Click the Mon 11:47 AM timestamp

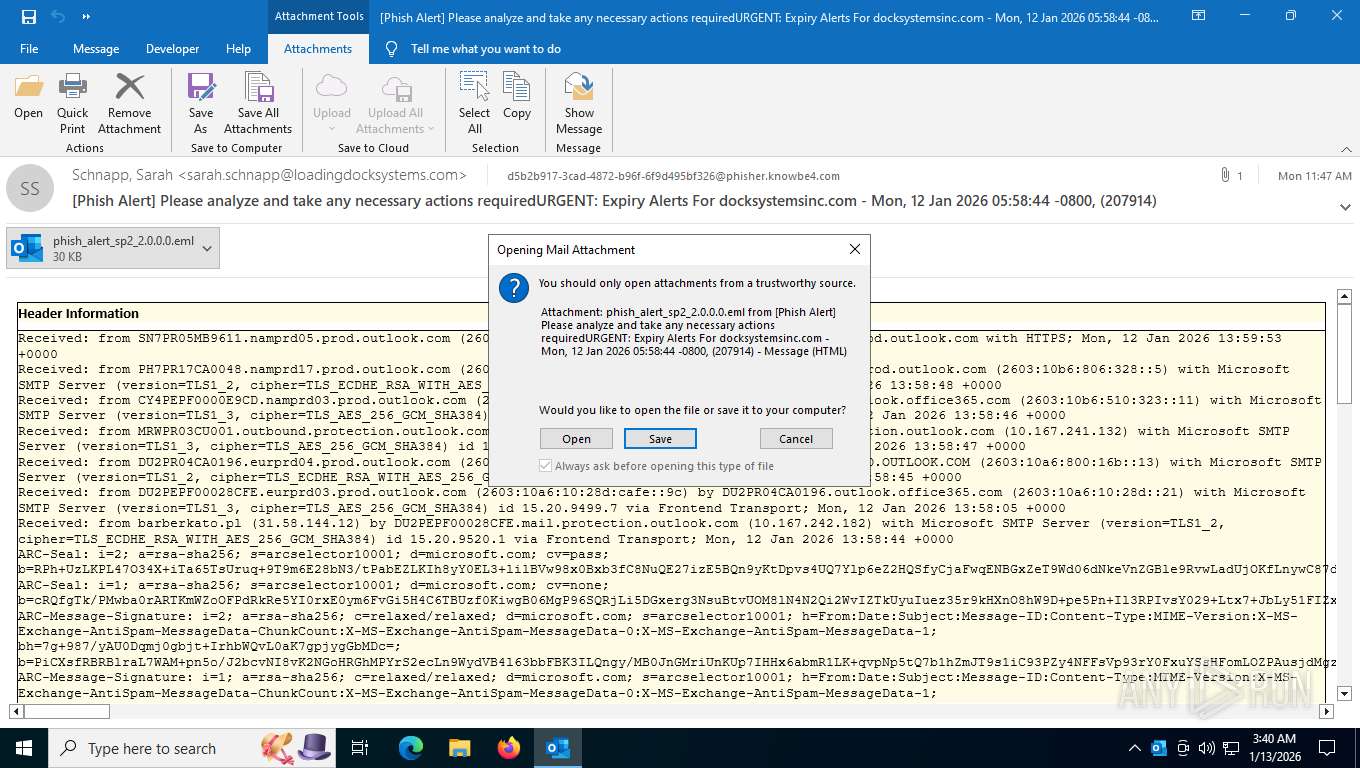coord(1314,176)
